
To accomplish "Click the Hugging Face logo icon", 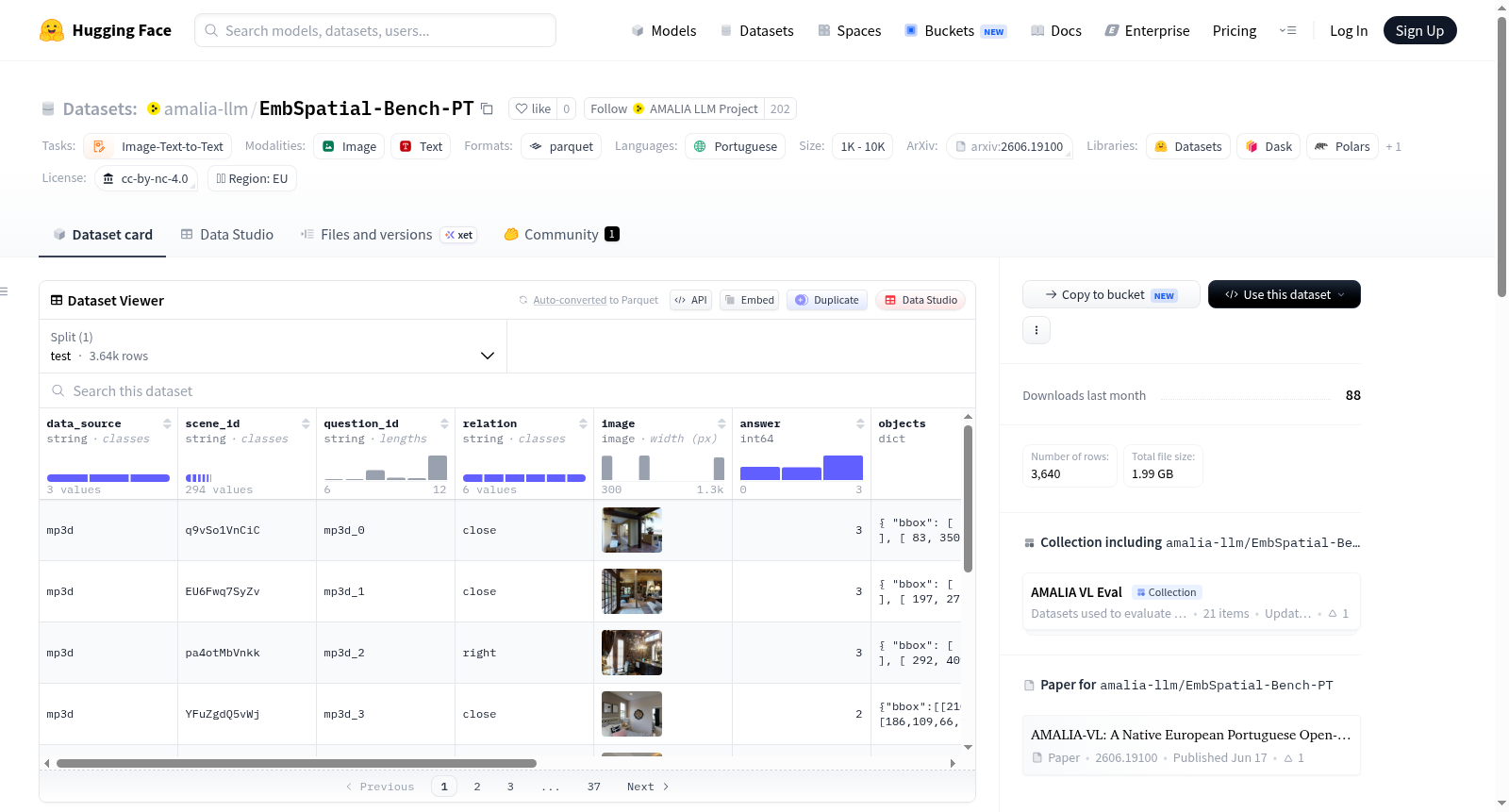I will coord(52,30).
